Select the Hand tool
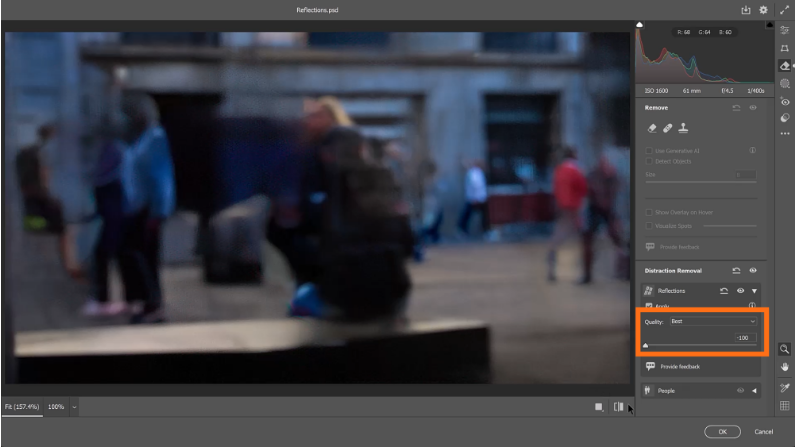This screenshot has width=795, height=448. pos(785,367)
